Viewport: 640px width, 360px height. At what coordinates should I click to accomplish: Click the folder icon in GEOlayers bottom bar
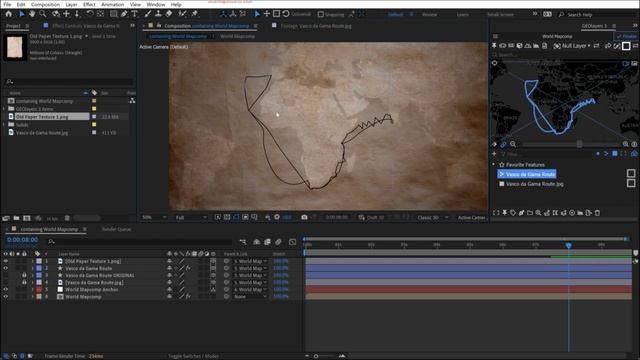coord(530,213)
